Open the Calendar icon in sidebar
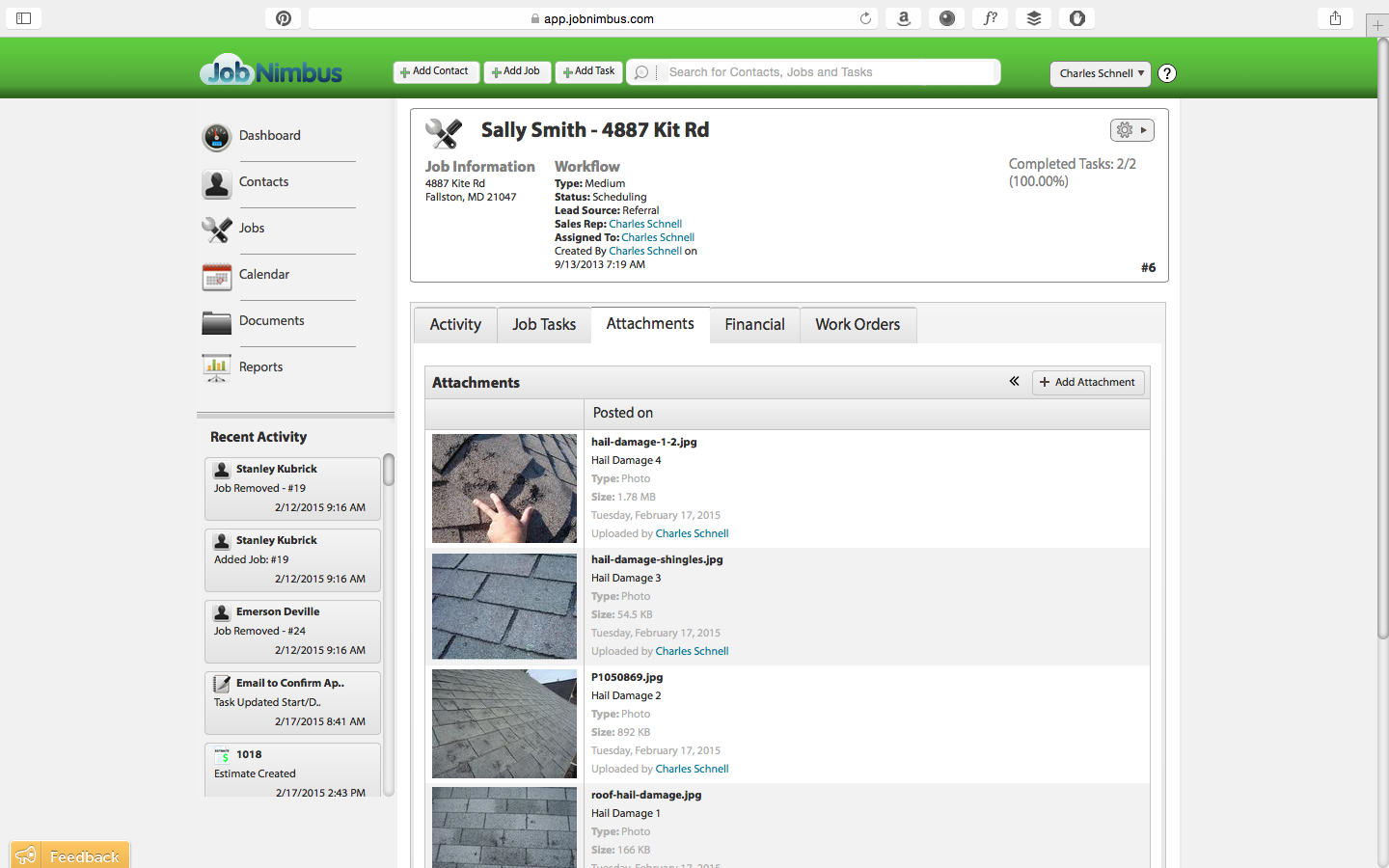This screenshot has width=1389, height=868. click(x=217, y=277)
